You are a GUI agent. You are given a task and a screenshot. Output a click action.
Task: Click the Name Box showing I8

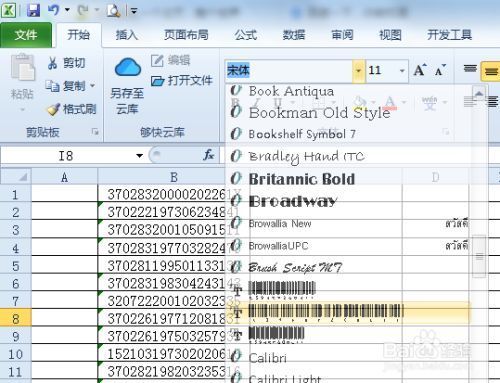click(66, 156)
